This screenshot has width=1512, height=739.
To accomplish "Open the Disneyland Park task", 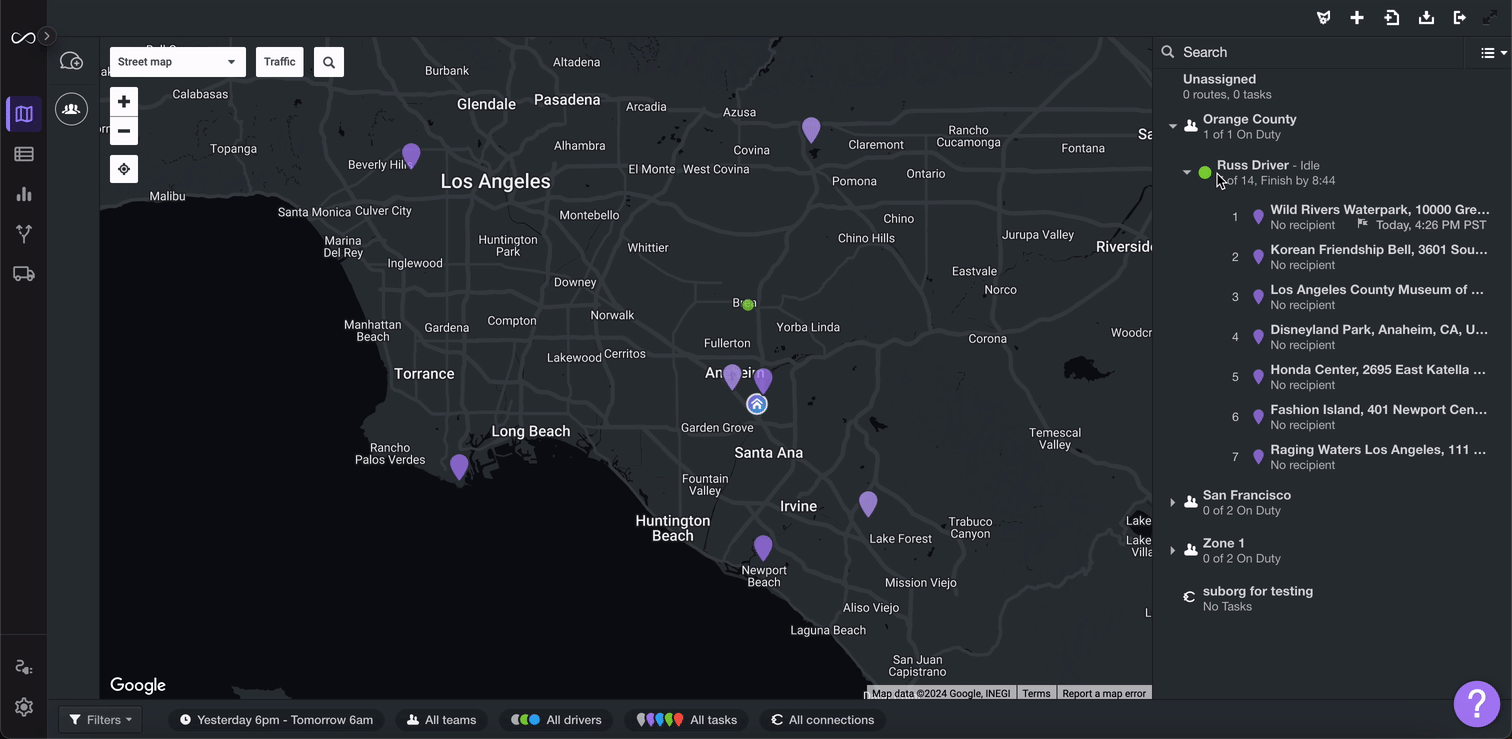I will point(1360,337).
